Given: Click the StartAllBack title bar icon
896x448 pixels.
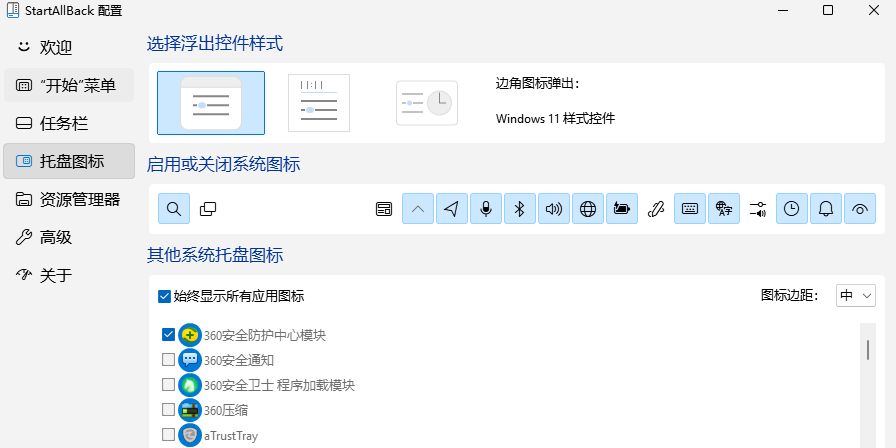Looking at the screenshot, I should click(x=13, y=10).
